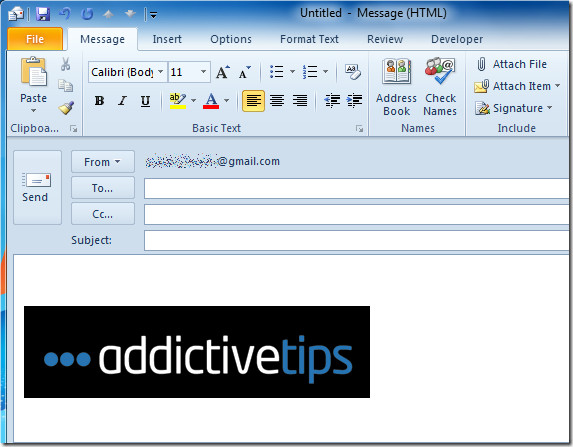
Task: Toggle Align Text Right
Action: [300, 101]
